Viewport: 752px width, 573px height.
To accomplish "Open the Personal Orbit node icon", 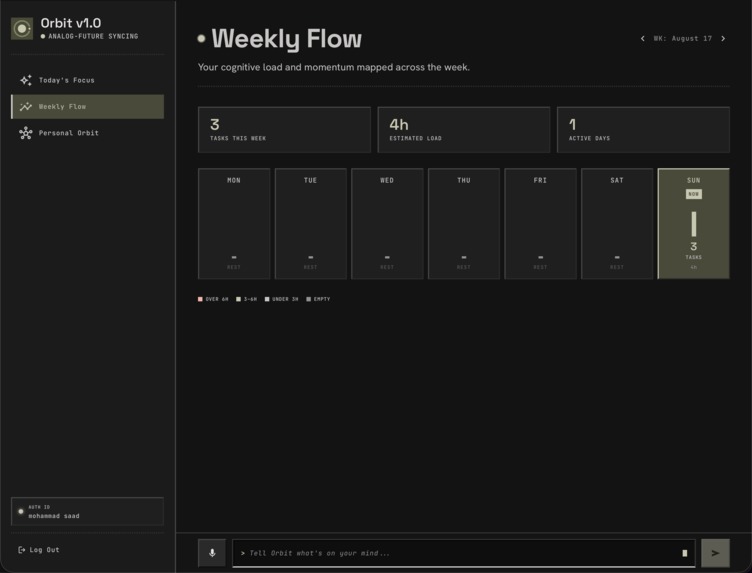I will tap(26, 133).
